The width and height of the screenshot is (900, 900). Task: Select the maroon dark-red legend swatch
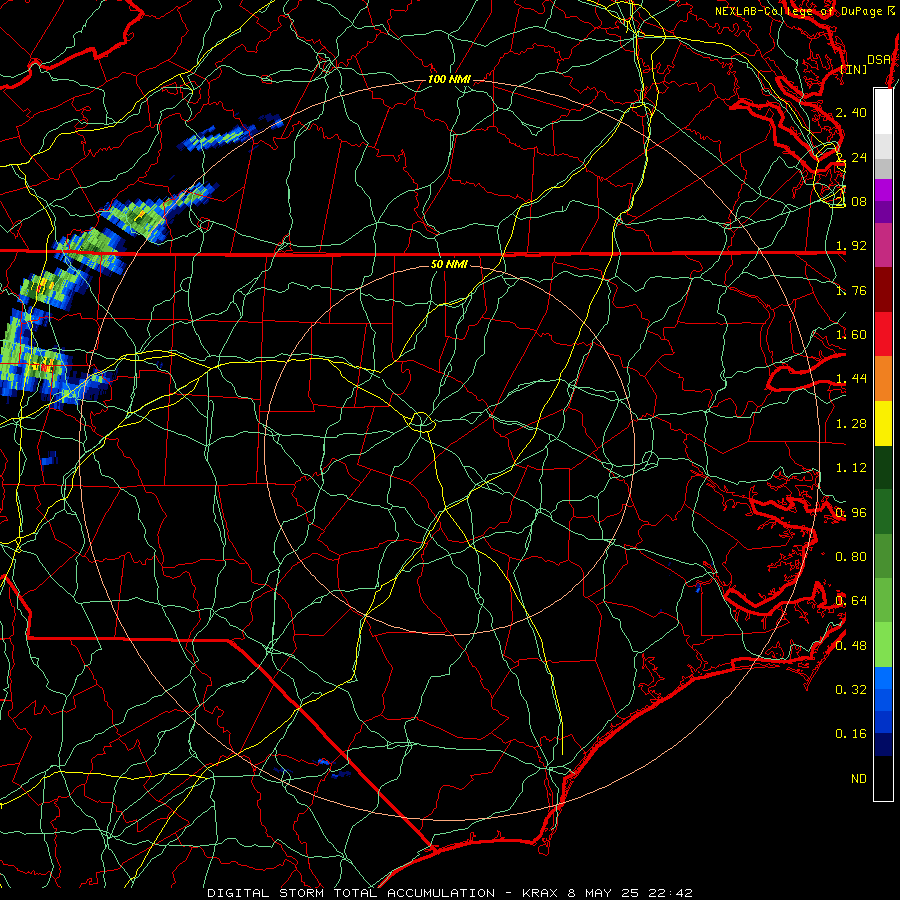pos(883,290)
